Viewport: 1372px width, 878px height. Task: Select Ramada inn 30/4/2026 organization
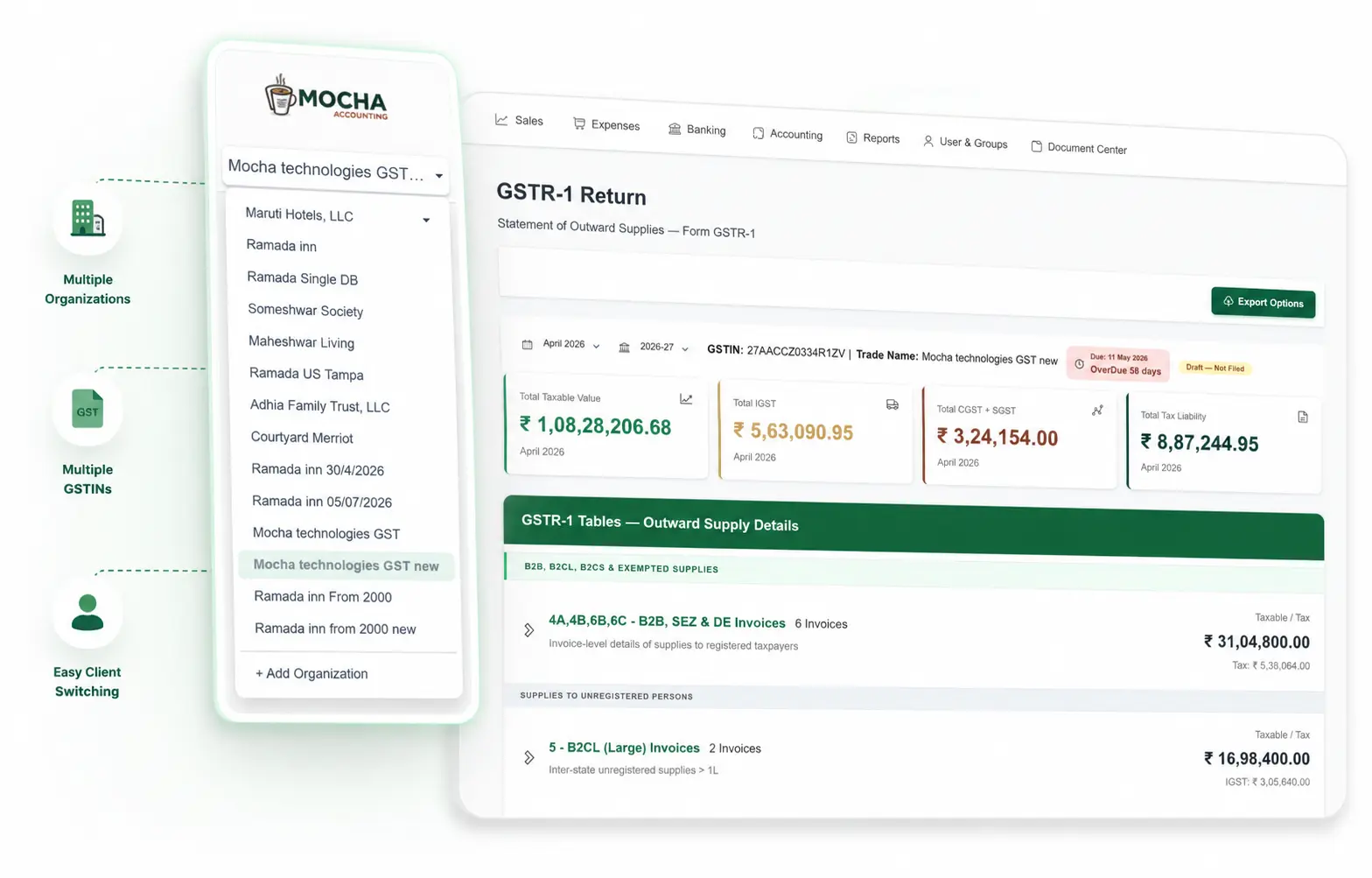click(318, 469)
